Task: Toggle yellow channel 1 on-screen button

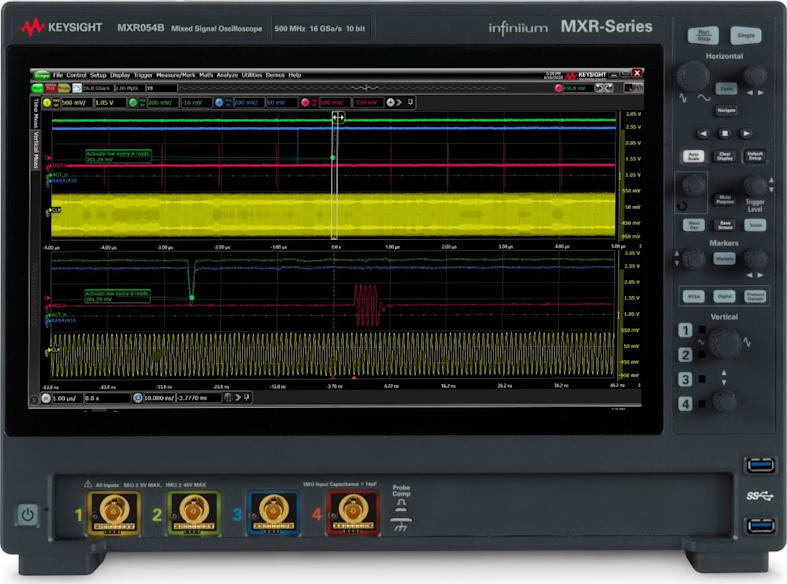Action: (x=47, y=102)
